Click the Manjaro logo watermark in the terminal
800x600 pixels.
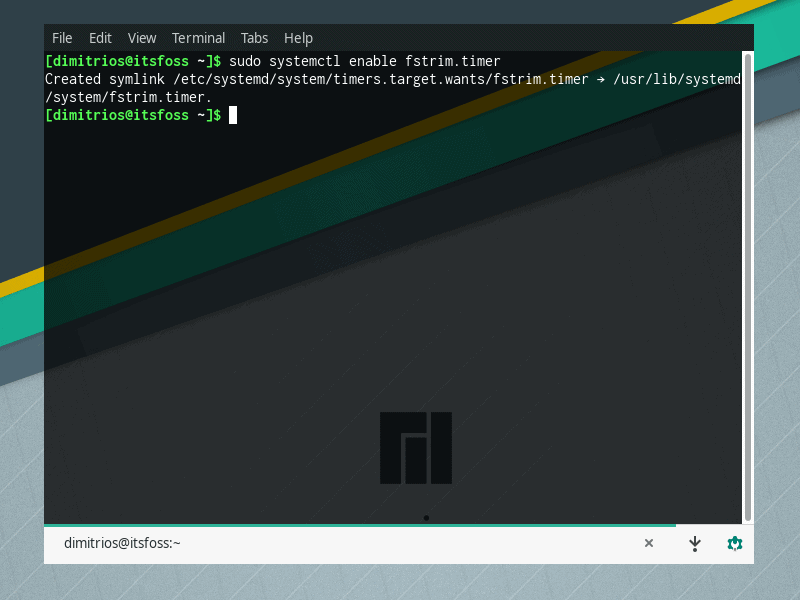point(415,447)
